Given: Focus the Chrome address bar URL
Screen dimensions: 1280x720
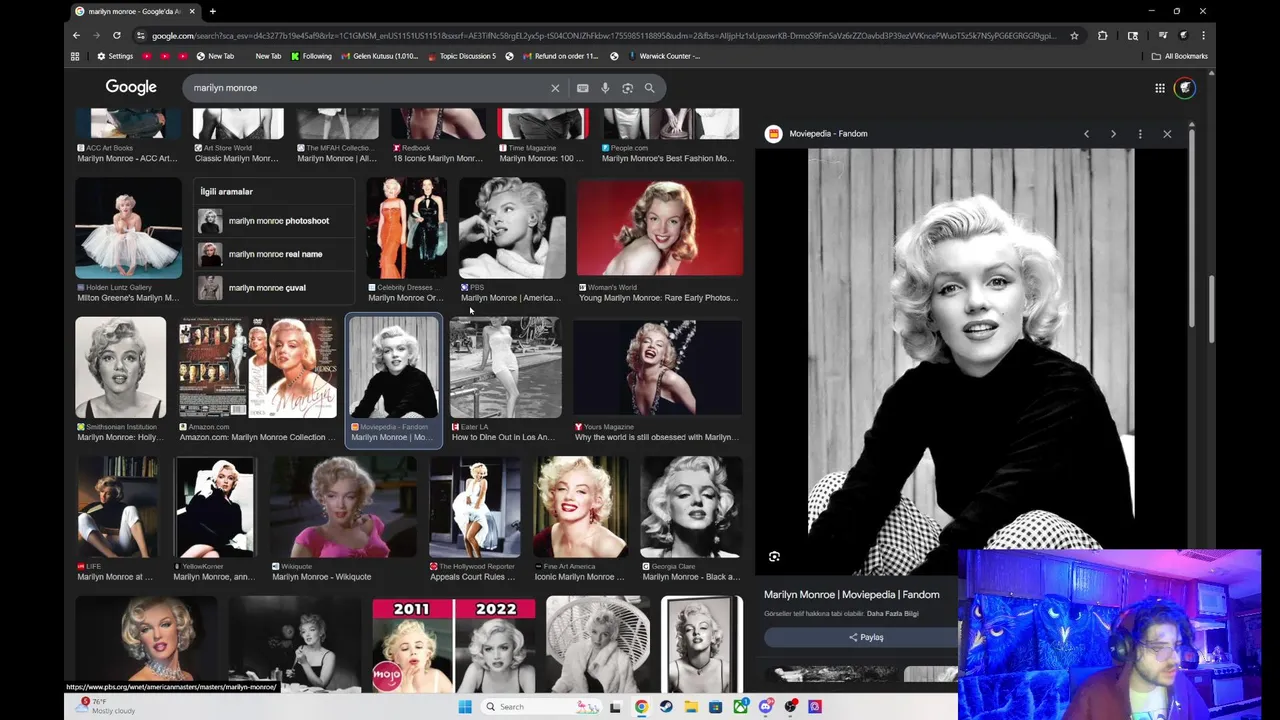Looking at the screenshot, I should click(x=603, y=35).
